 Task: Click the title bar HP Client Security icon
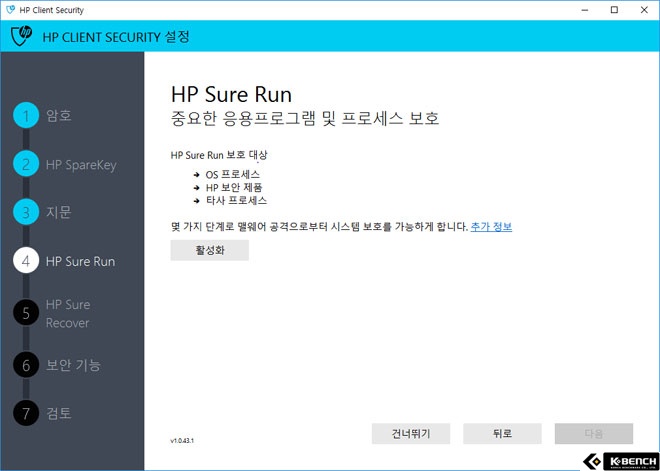[x=11, y=10]
